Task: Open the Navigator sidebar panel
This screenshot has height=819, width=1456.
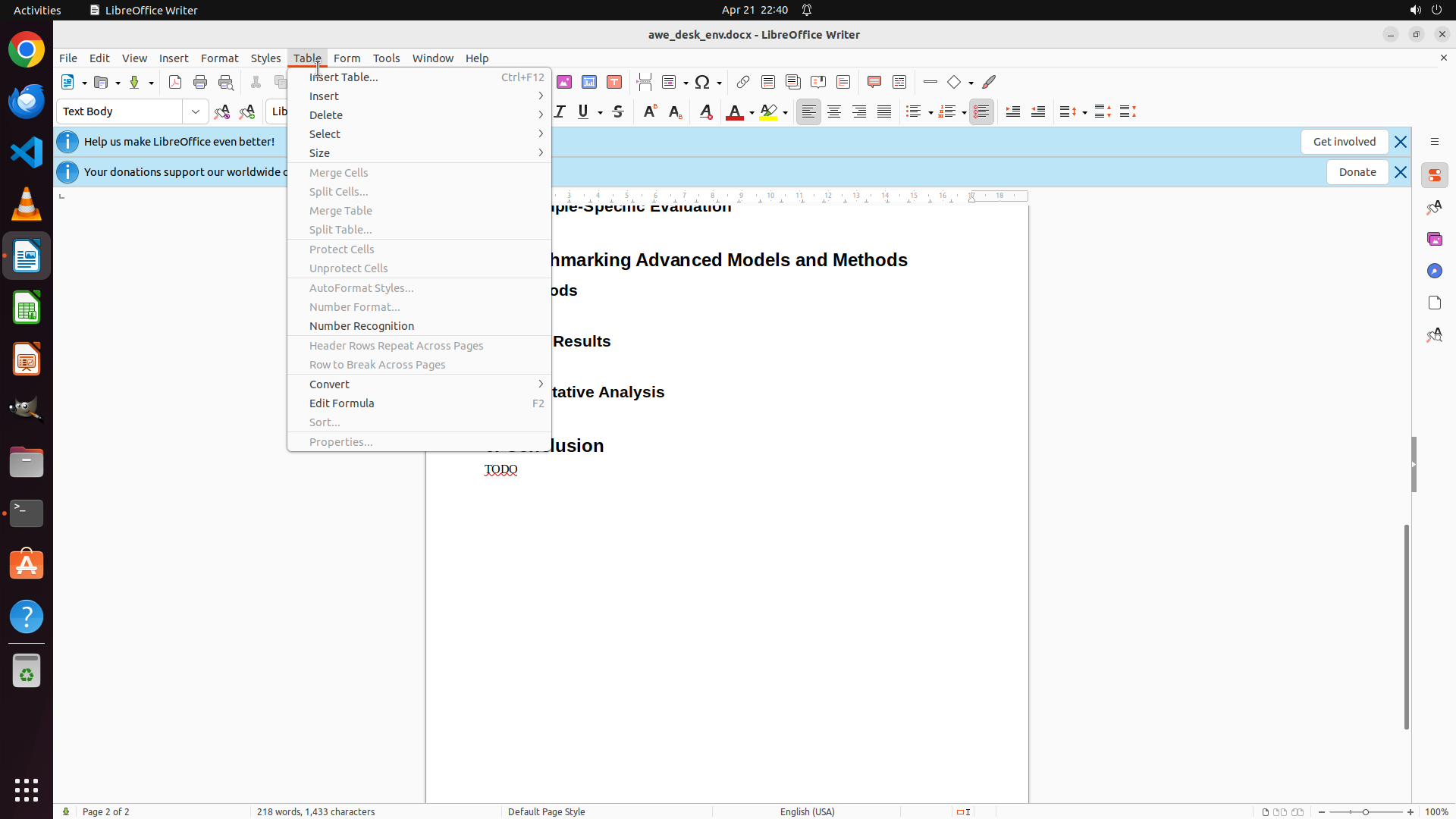Action: coord(1434,271)
